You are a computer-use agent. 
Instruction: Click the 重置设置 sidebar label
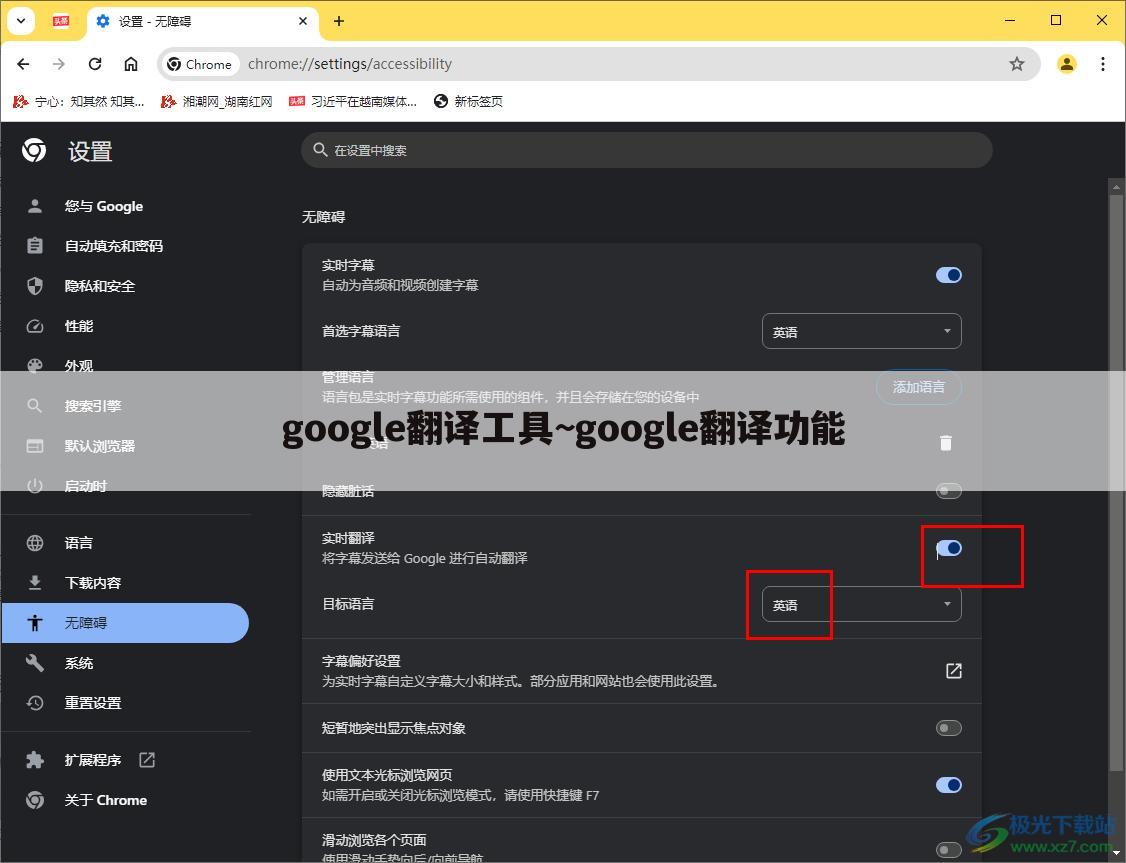click(x=93, y=703)
